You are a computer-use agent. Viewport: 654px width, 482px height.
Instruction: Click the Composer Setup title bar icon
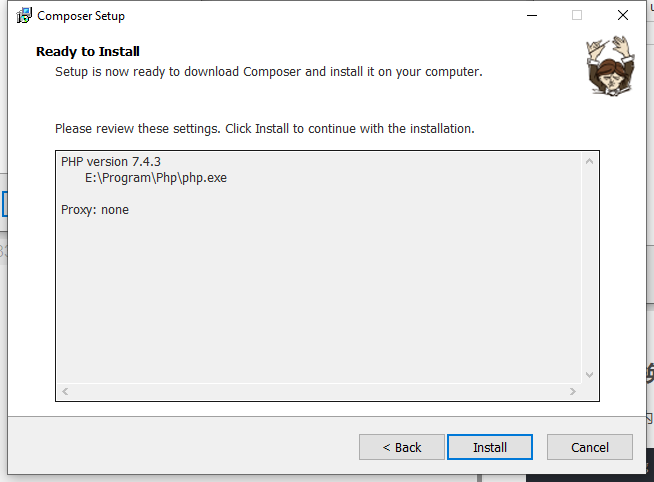click(x=24, y=16)
